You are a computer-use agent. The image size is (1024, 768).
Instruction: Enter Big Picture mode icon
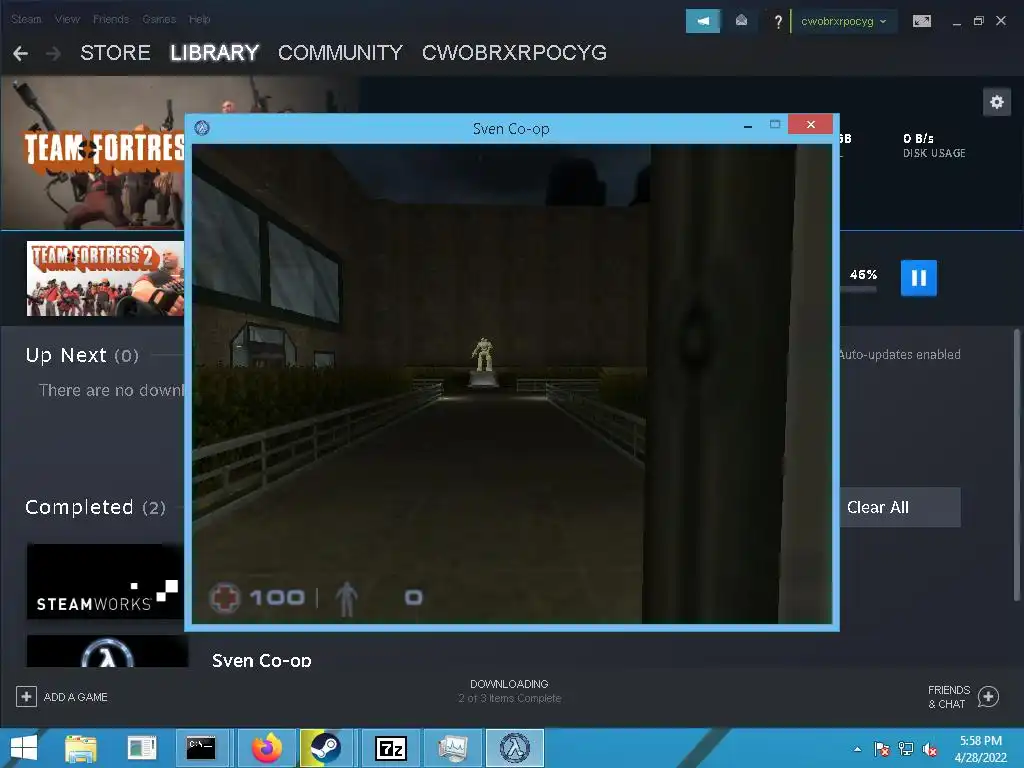[x=921, y=21]
